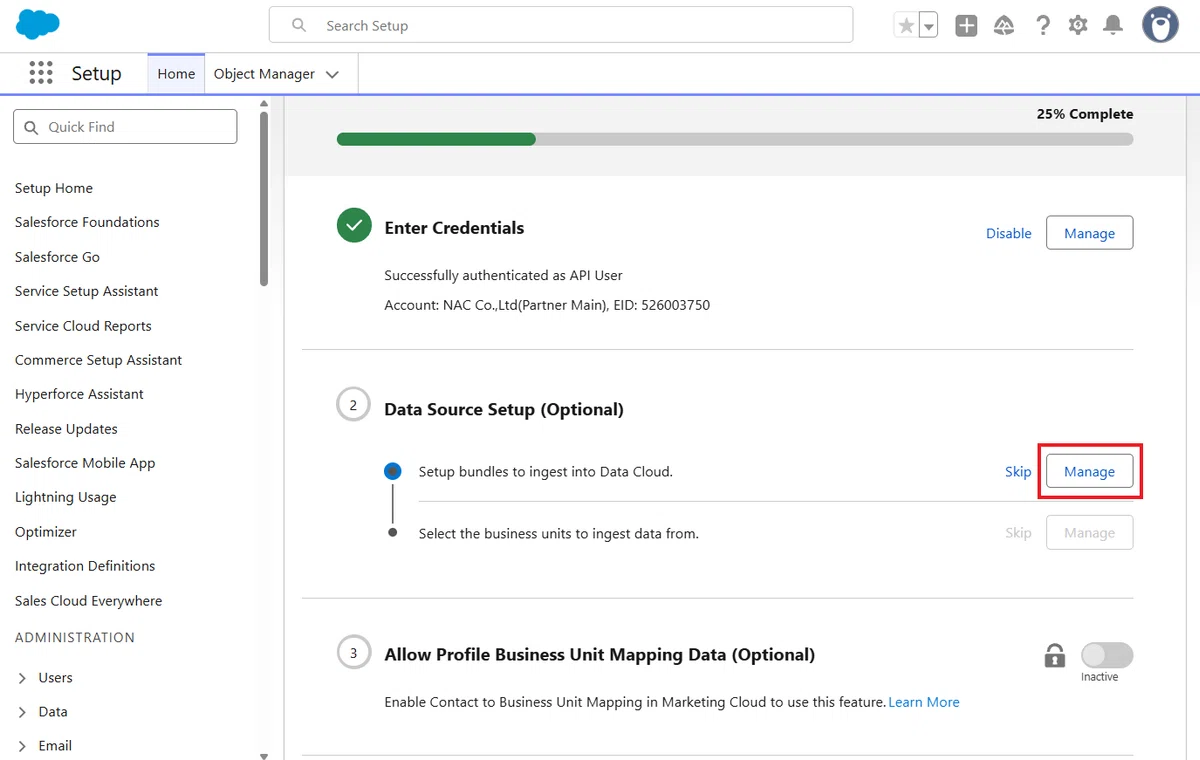
Task: Toggle Allow Profile Business Unit Mapping switch
Action: tap(1107, 655)
